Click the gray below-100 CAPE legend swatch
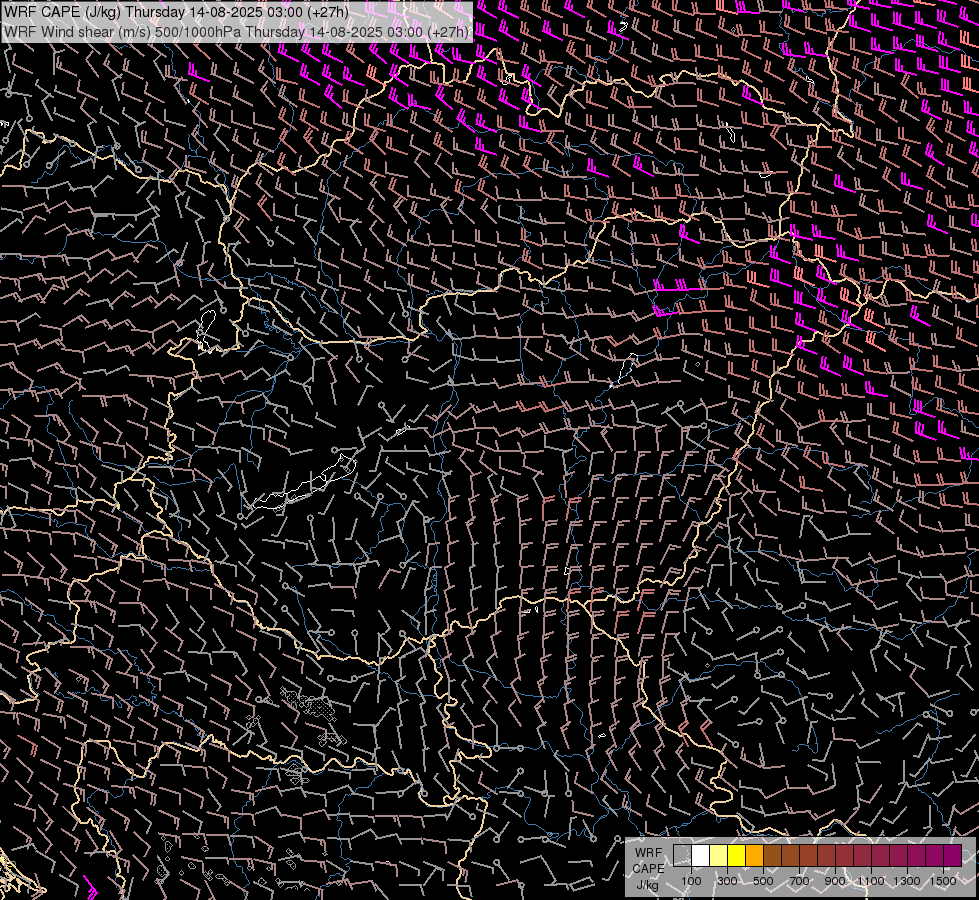Screen dimensions: 979x900 (x=682, y=855)
